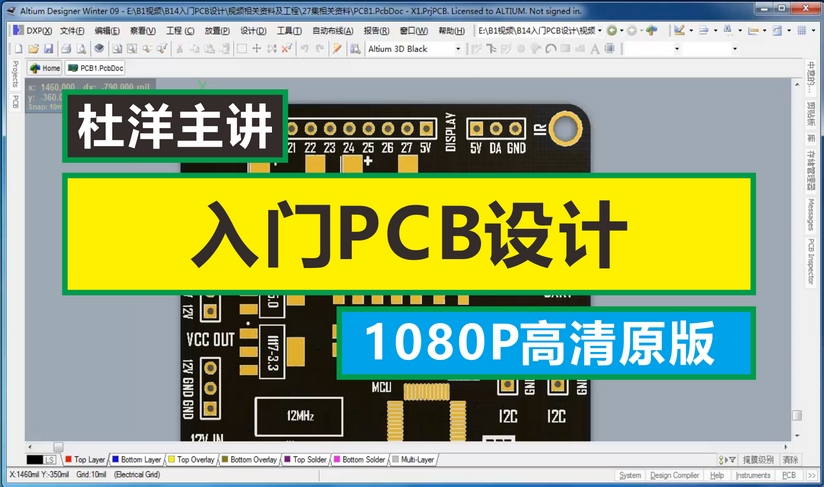Open the DXP dropdown menu
824x487 pixels.
(x=34, y=30)
